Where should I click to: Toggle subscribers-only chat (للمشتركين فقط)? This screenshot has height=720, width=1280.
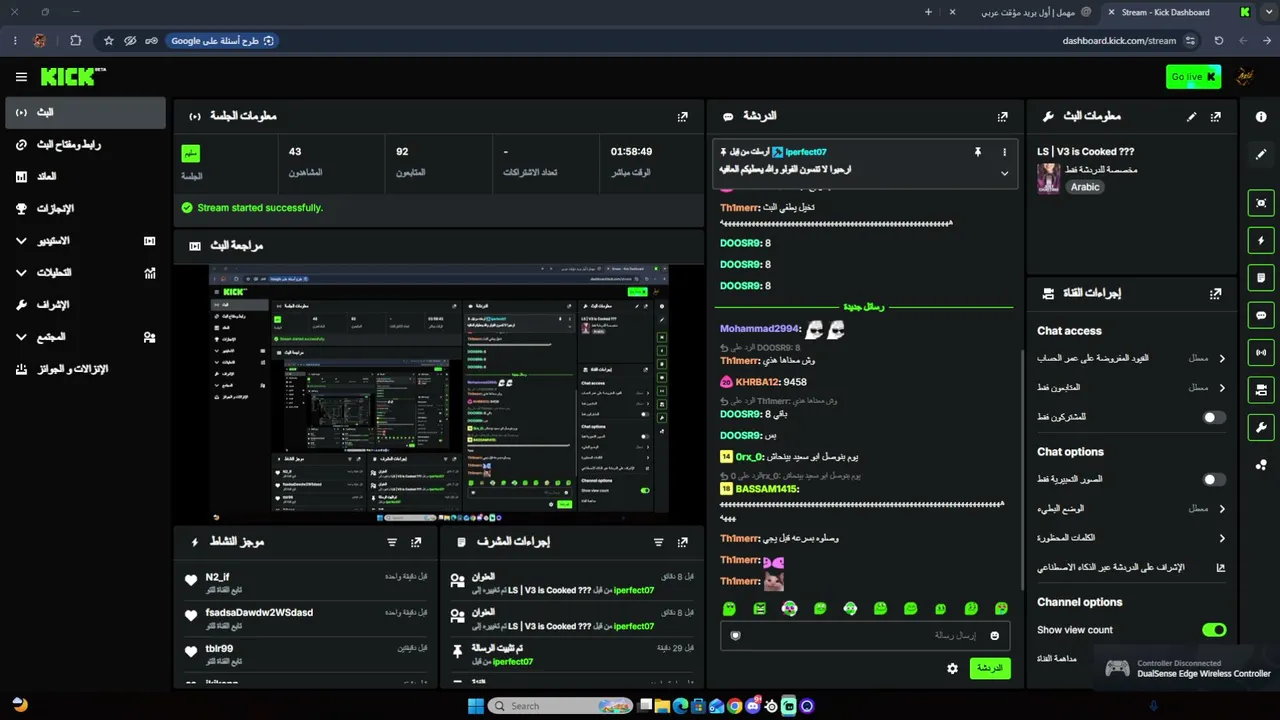tap(1214, 417)
